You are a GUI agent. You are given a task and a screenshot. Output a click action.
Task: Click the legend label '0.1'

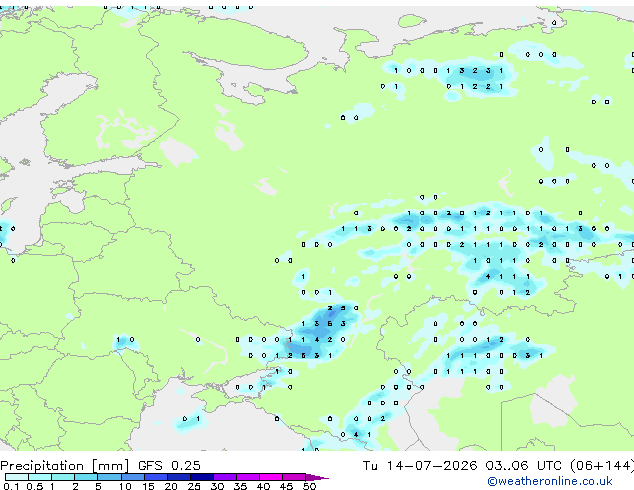click(11, 486)
